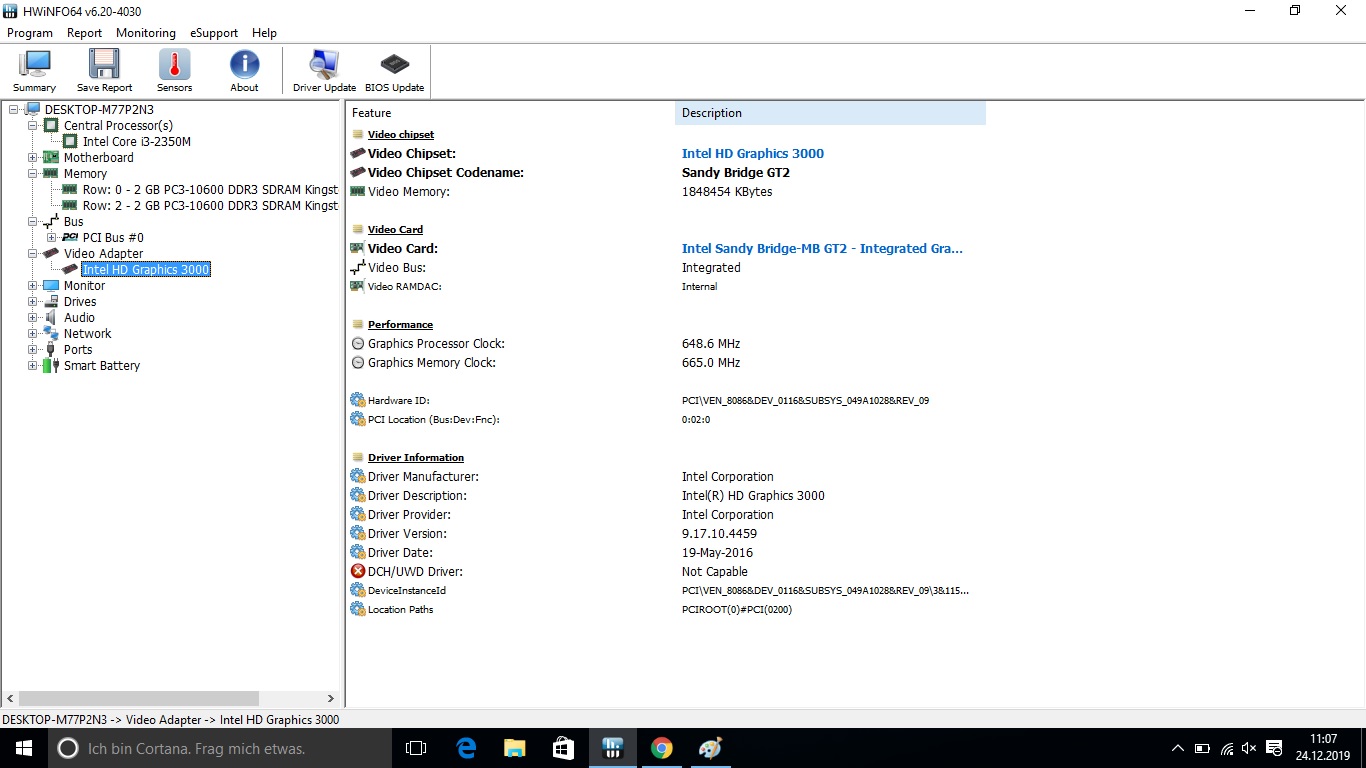Image resolution: width=1366 pixels, height=768 pixels.
Task: Open the Windows Start menu
Action: pos(23,748)
